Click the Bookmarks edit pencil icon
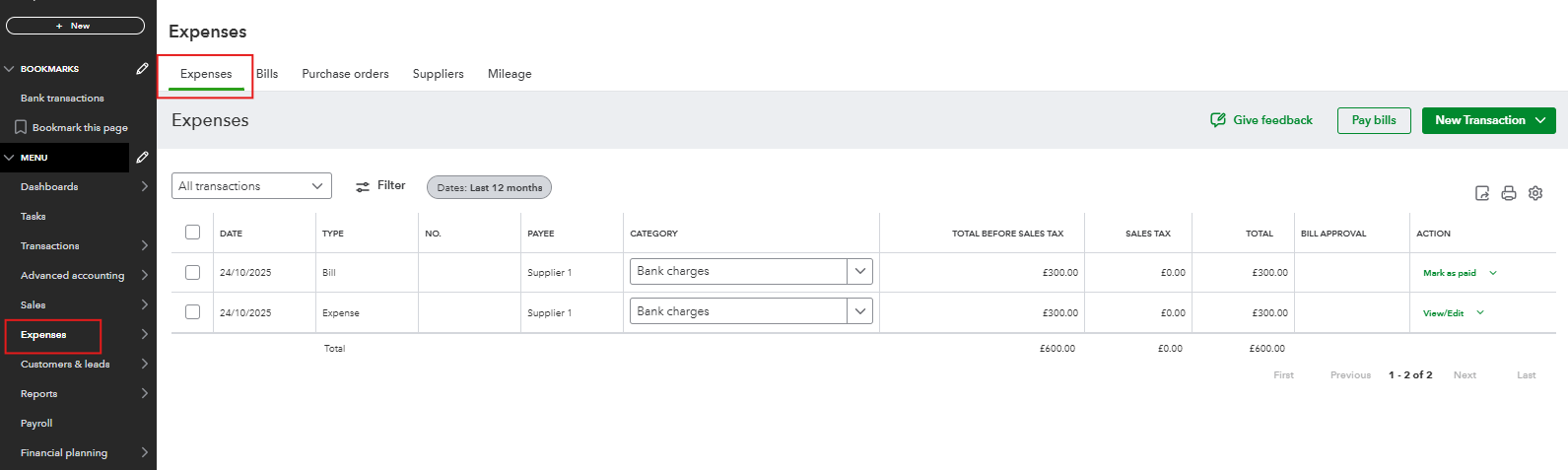1568x470 pixels. coord(143,69)
